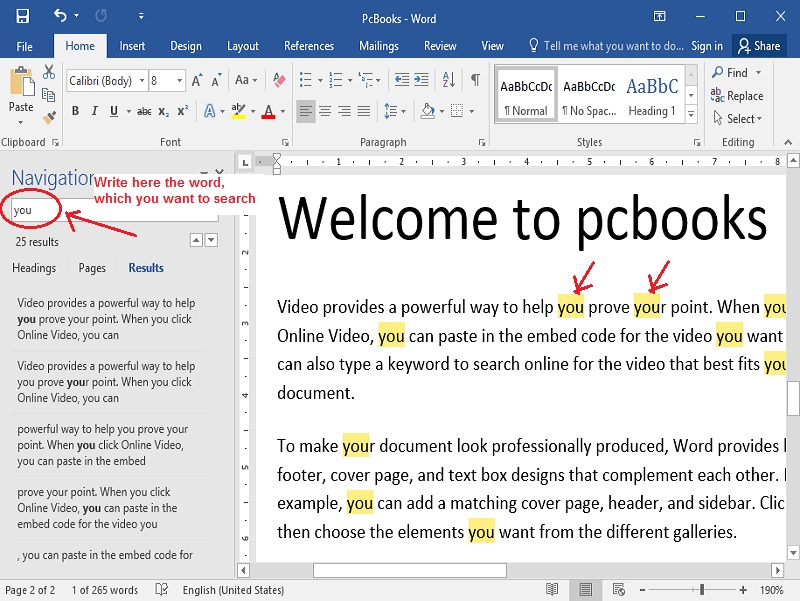800x601 pixels.
Task: Apply the No Spacing style
Action: coord(589,95)
